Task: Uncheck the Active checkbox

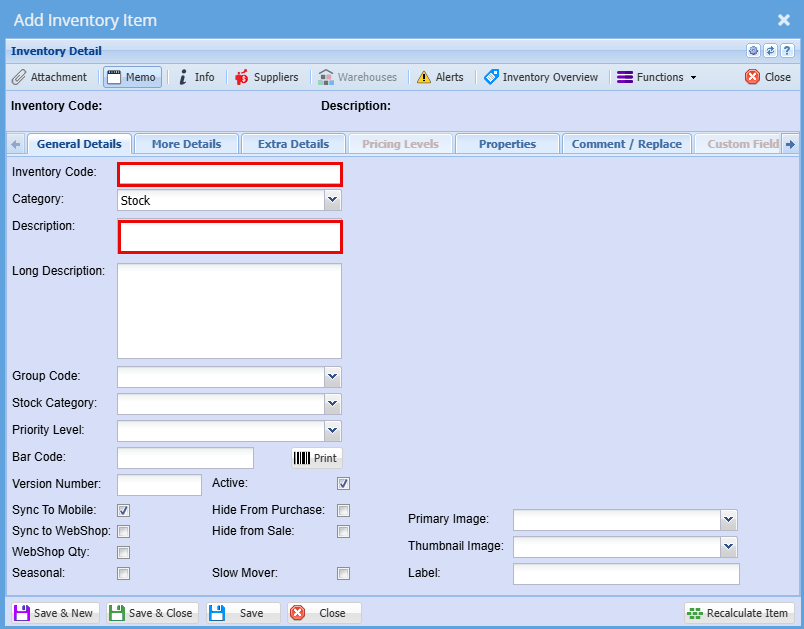Action: pos(343,484)
